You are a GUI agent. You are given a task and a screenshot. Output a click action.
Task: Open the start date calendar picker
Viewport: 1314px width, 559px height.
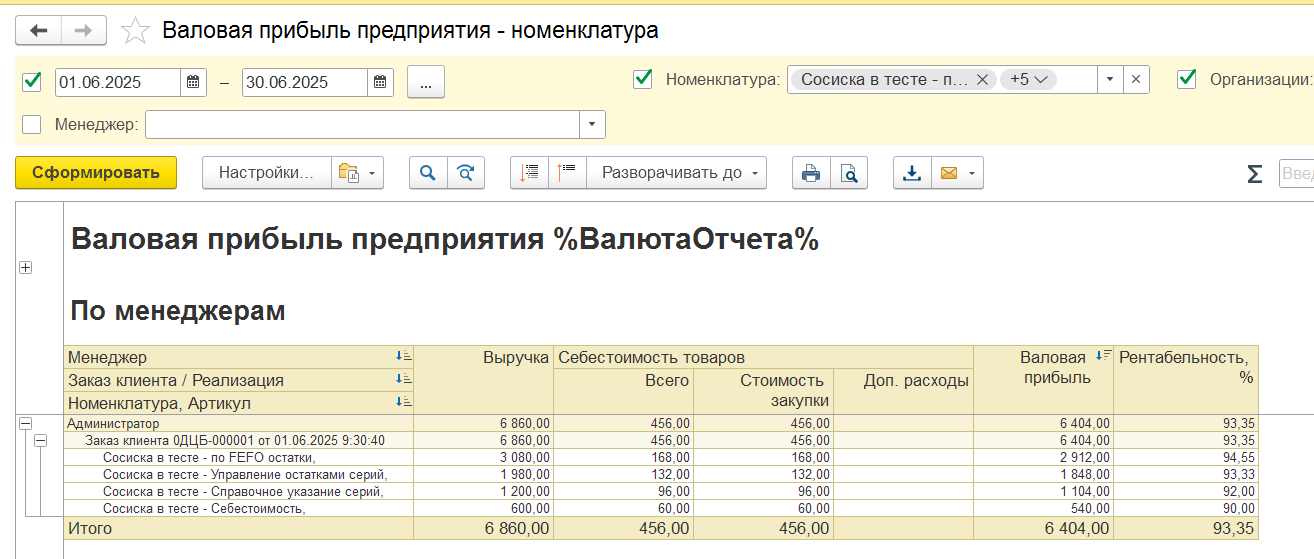(194, 82)
